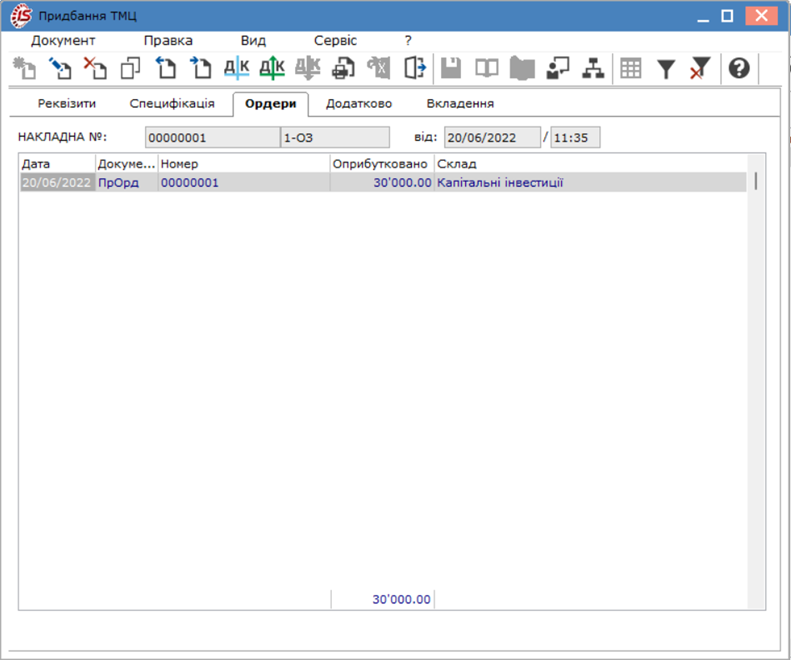Click the green ДК post entries icon
This screenshot has height=660, width=791.
pos(272,68)
